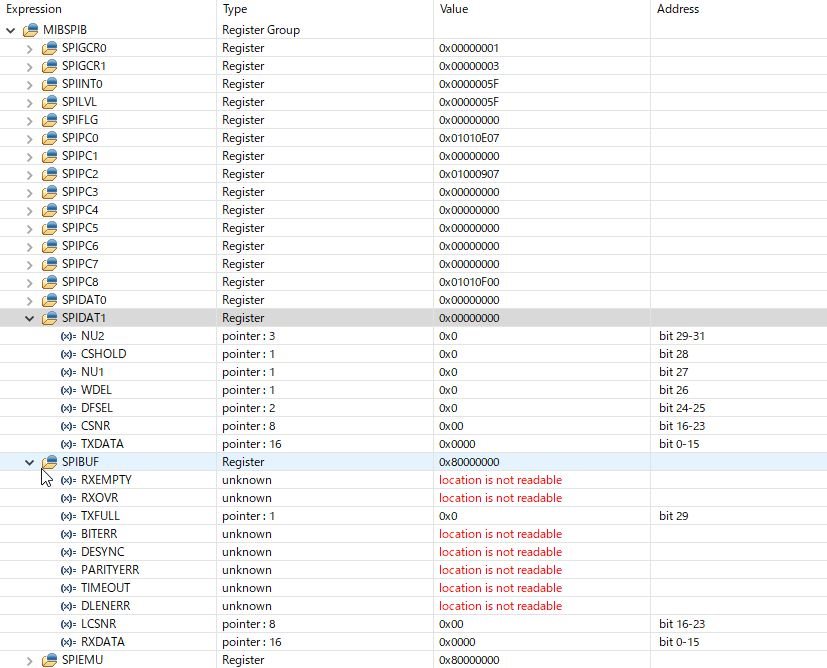Click the SPIFLG register folder icon

click(x=50, y=120)
